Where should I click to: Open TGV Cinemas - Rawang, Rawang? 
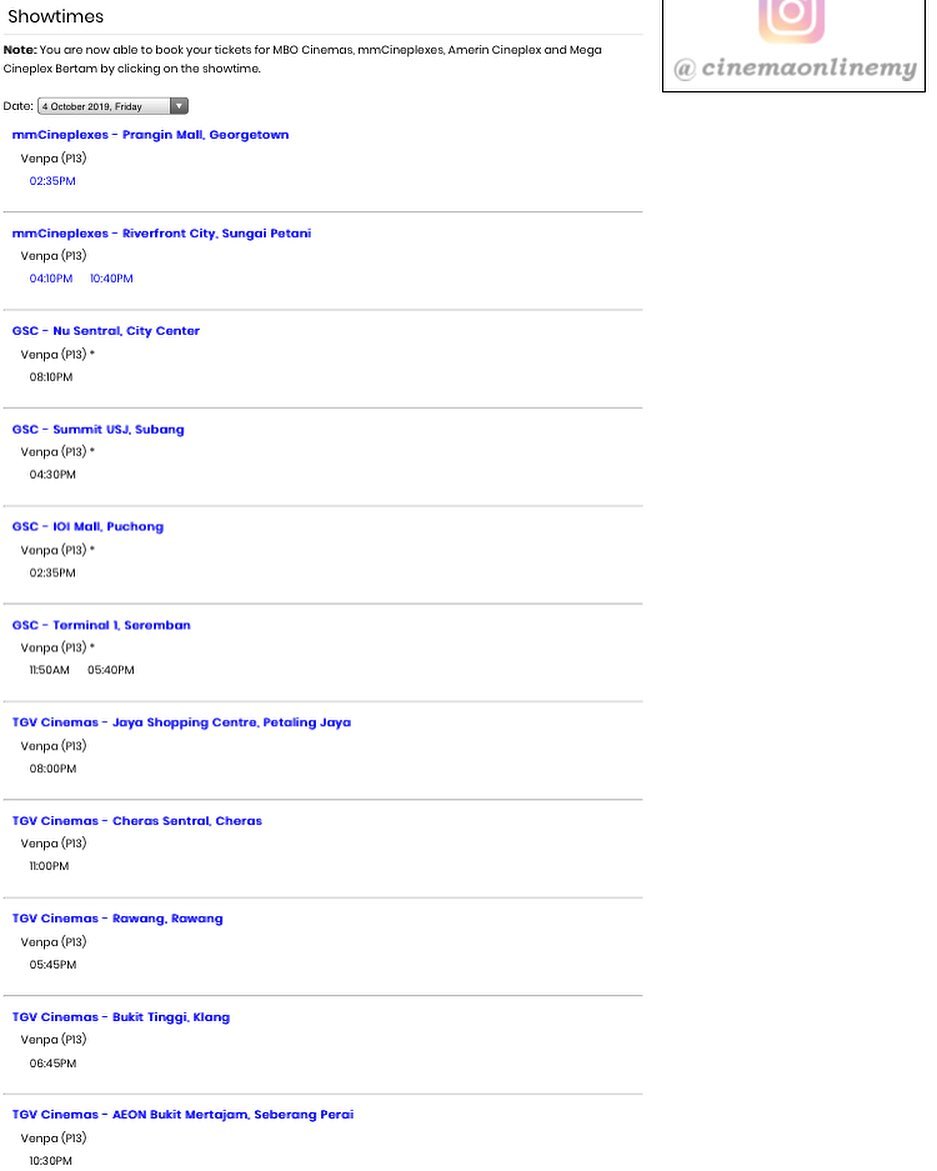[117, 919]
